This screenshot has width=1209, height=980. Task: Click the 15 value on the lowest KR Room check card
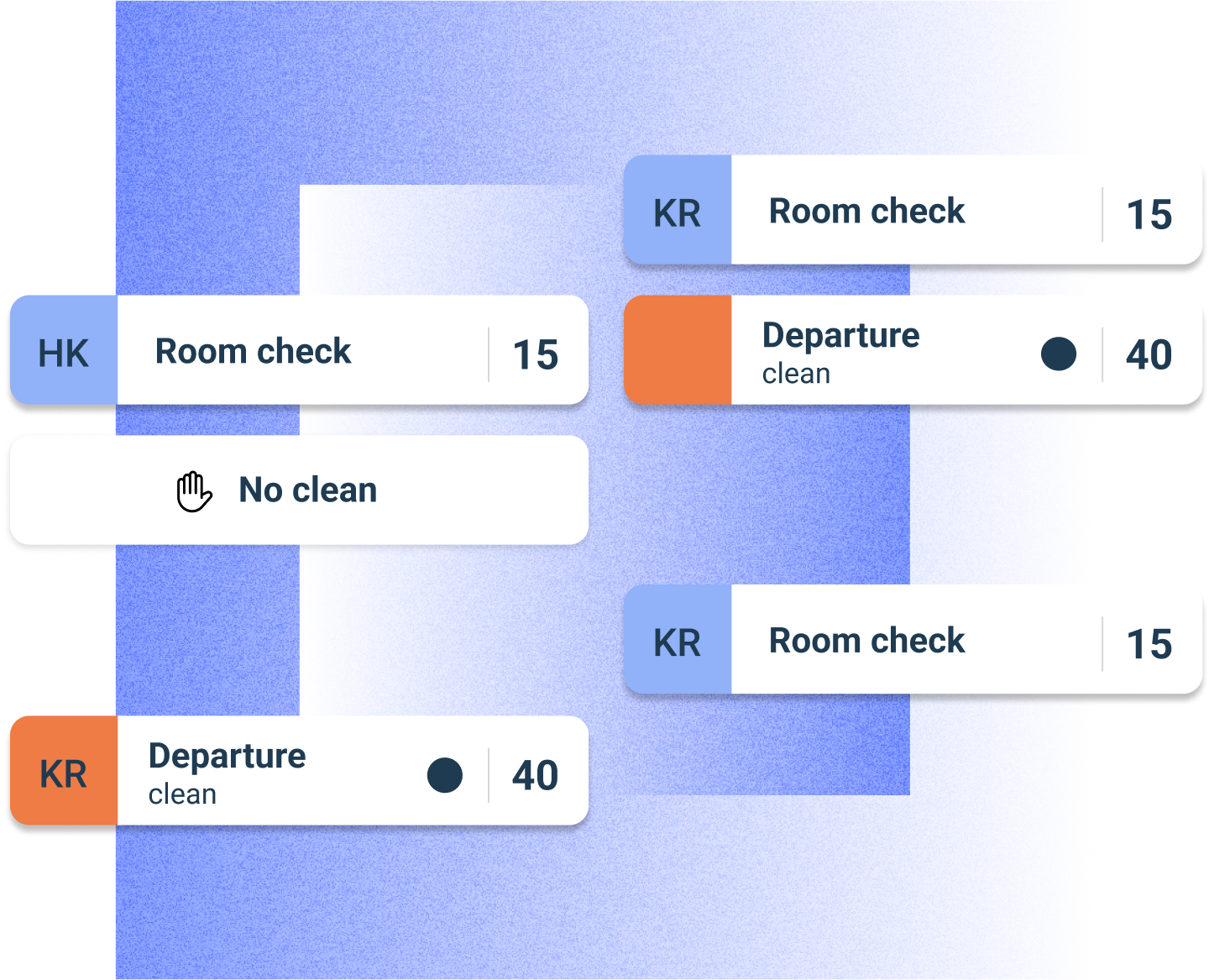point(1149,644)
